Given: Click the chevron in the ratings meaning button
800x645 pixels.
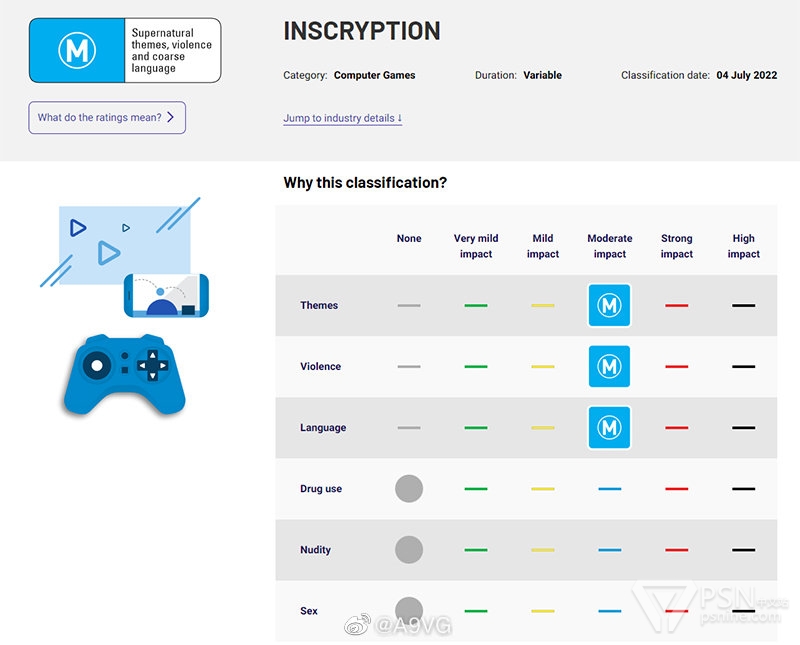Looking at the screenshot, I should tap(171, 118).
